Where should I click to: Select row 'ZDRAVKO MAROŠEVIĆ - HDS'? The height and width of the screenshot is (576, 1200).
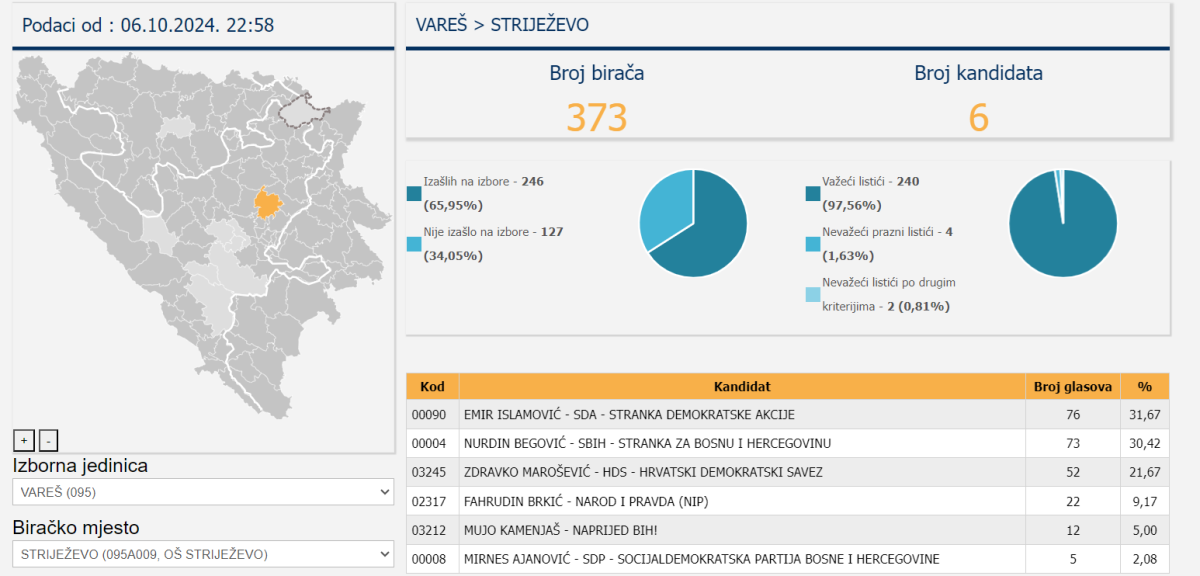pos(787,472)
